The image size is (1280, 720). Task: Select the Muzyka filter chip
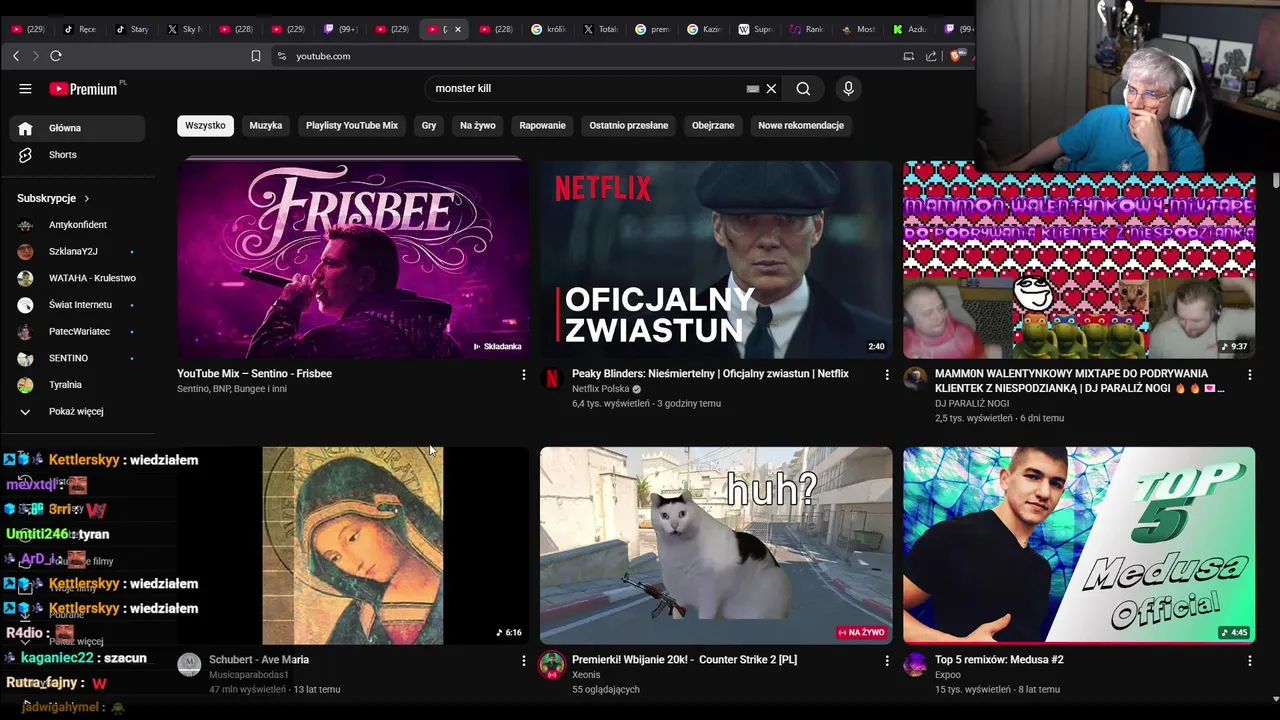coord(266,126)
